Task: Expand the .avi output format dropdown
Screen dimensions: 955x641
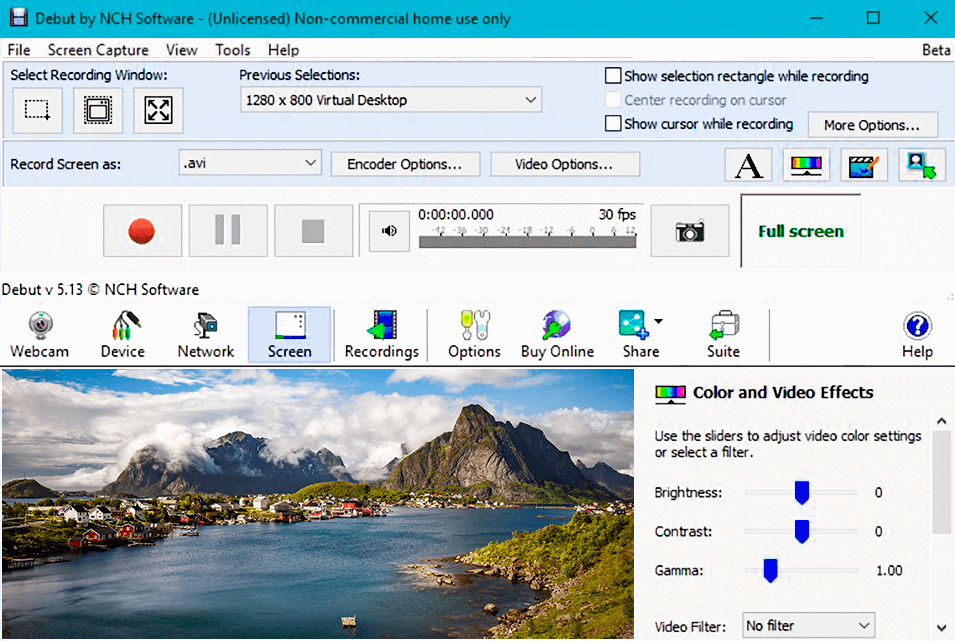Action: [x=249, y=164]
